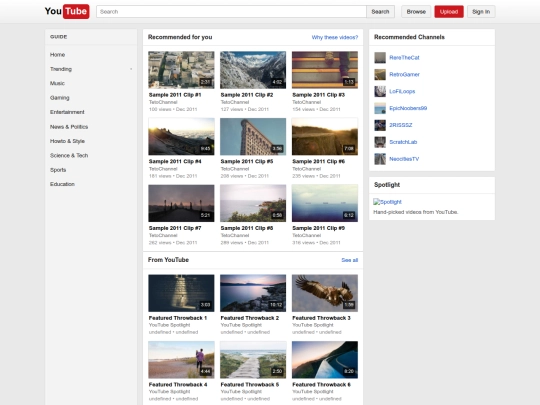540x405 pixels.
Task: Click the Search button
Action: (x=380, y=12)
